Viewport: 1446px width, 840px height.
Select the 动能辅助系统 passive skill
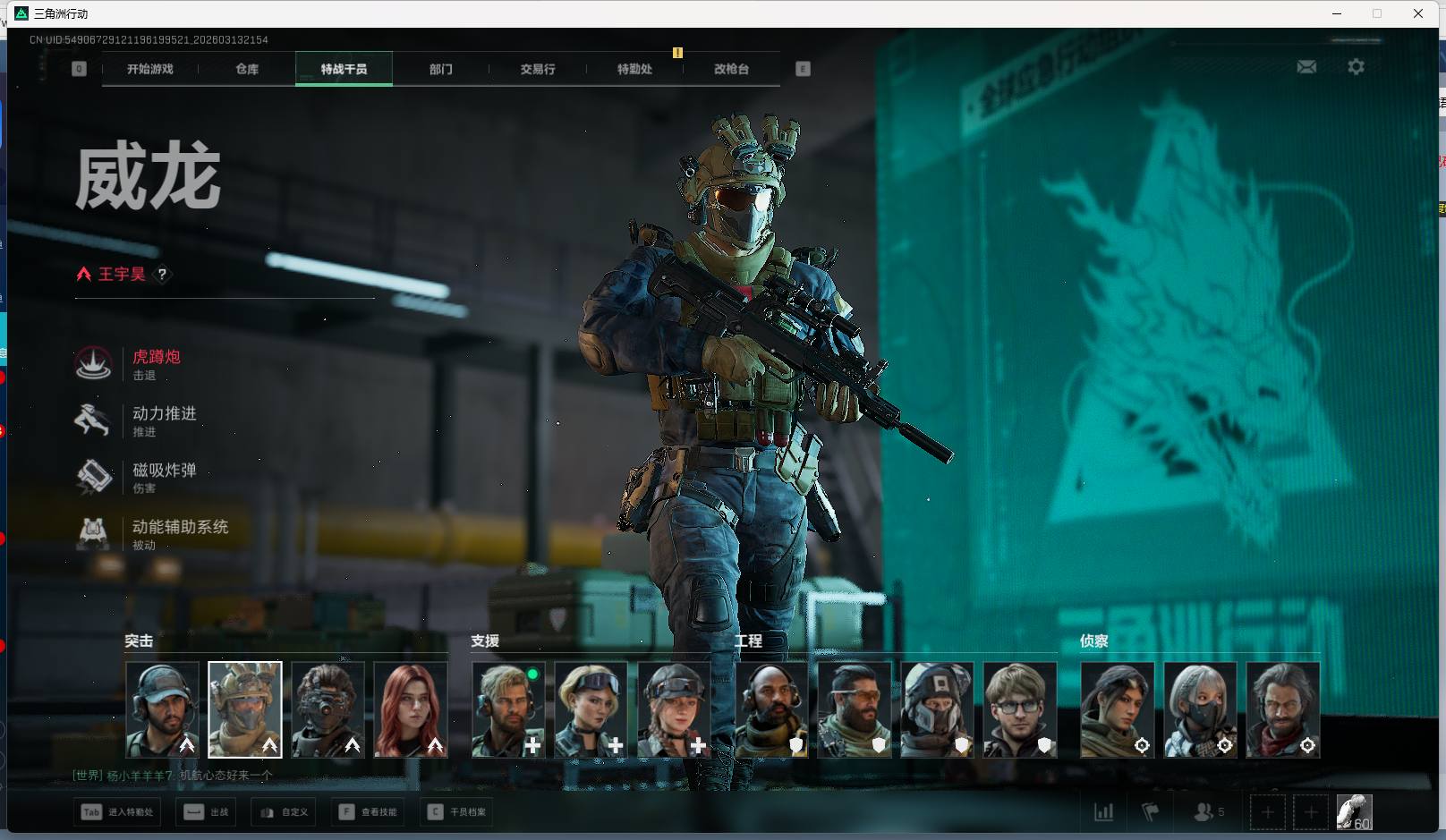point(152,533)
